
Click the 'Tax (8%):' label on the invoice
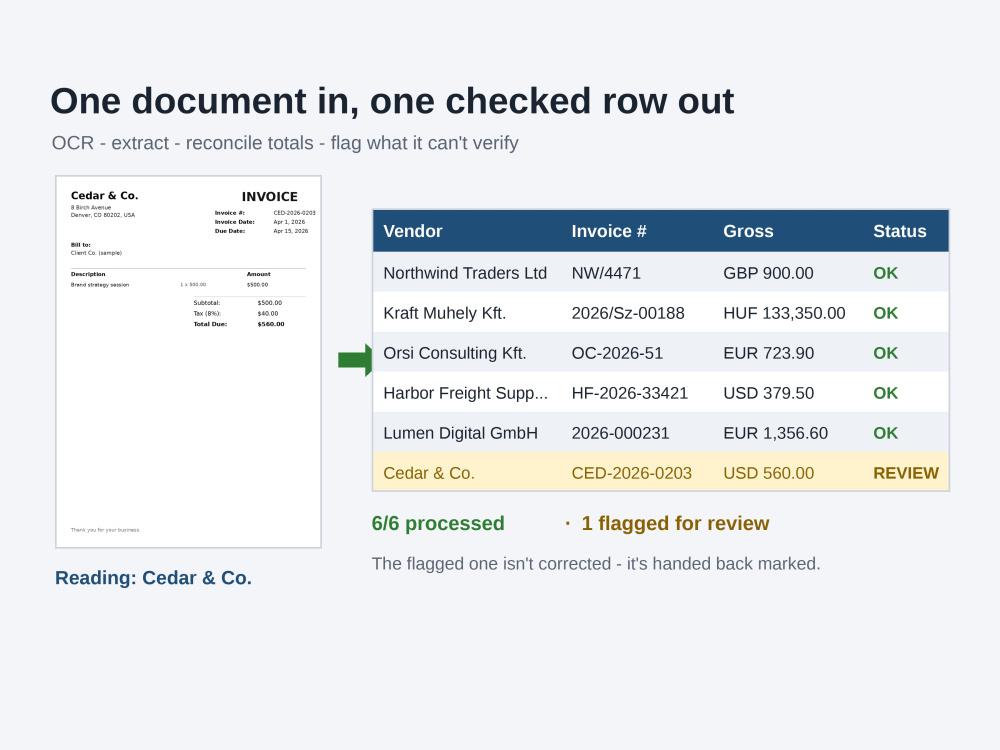[x=207, y=313]
